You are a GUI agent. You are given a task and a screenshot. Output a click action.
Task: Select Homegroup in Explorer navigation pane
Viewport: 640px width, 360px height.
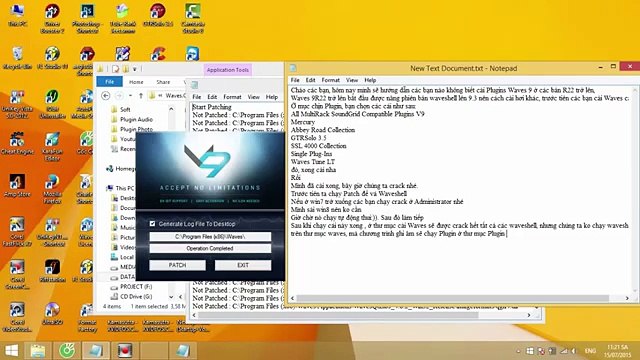tap(121, 168)
